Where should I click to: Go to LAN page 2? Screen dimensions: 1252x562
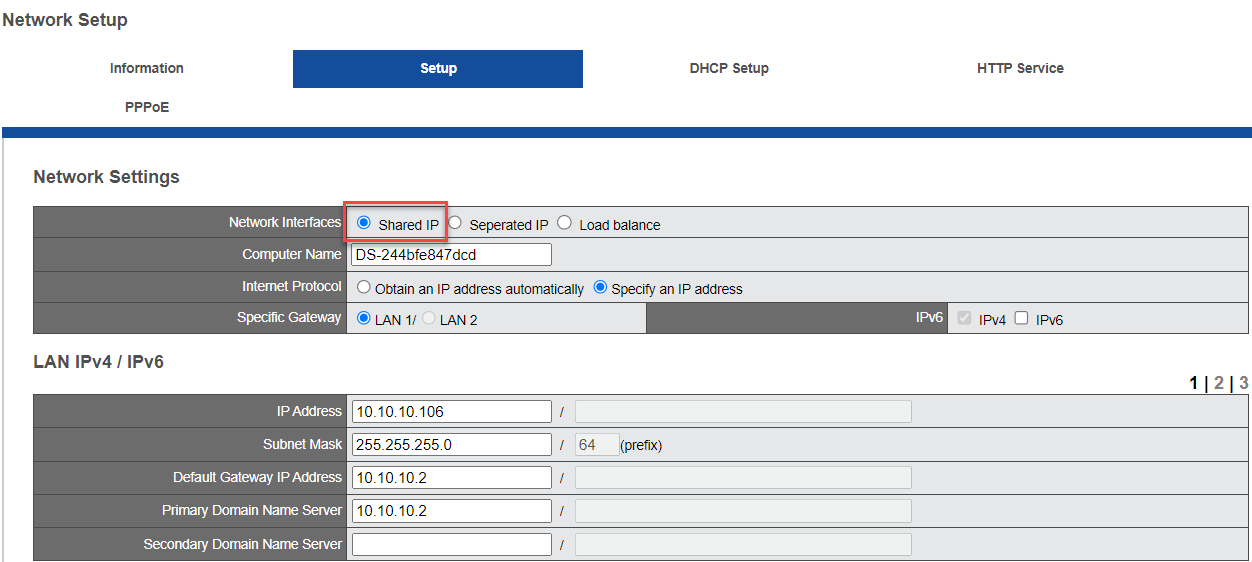1218,383
